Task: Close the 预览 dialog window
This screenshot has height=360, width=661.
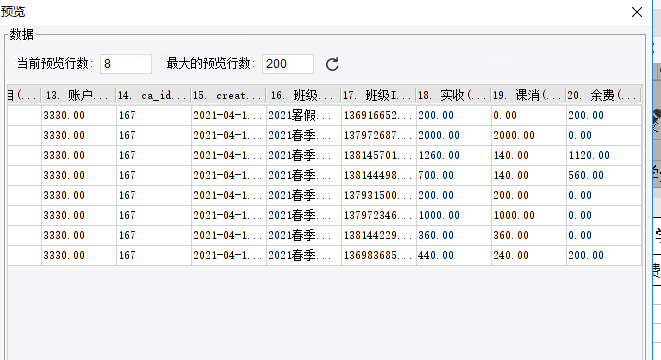Action: (x=637, y=12)
